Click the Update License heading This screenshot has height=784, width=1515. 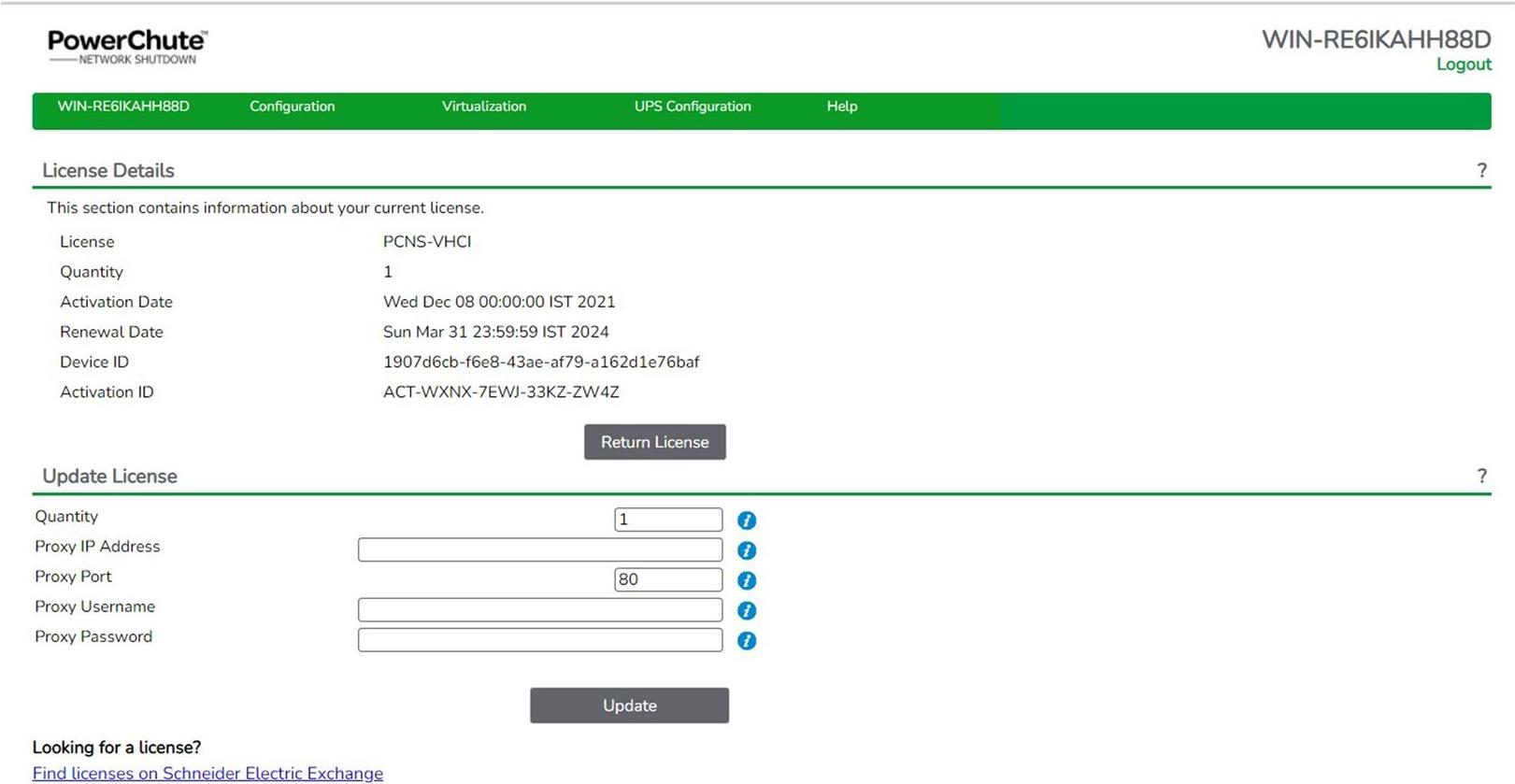point(109,476)
